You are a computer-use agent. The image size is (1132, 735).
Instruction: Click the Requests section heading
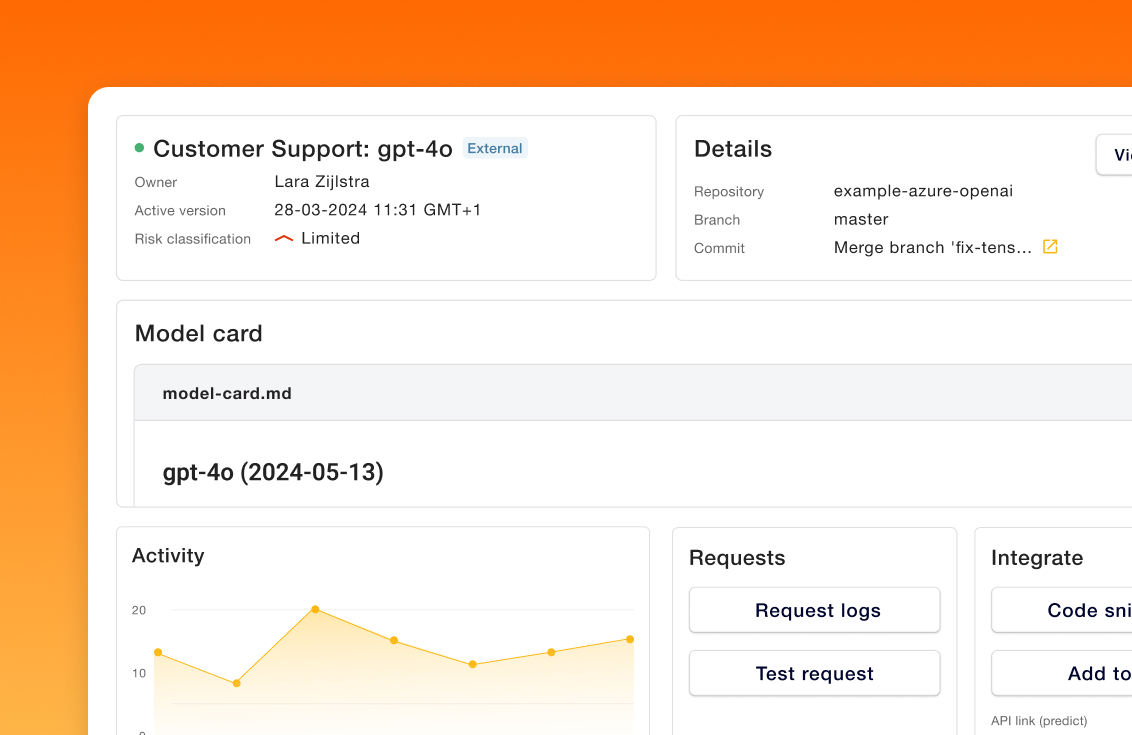pyautogui.click(x=737, y=557)
